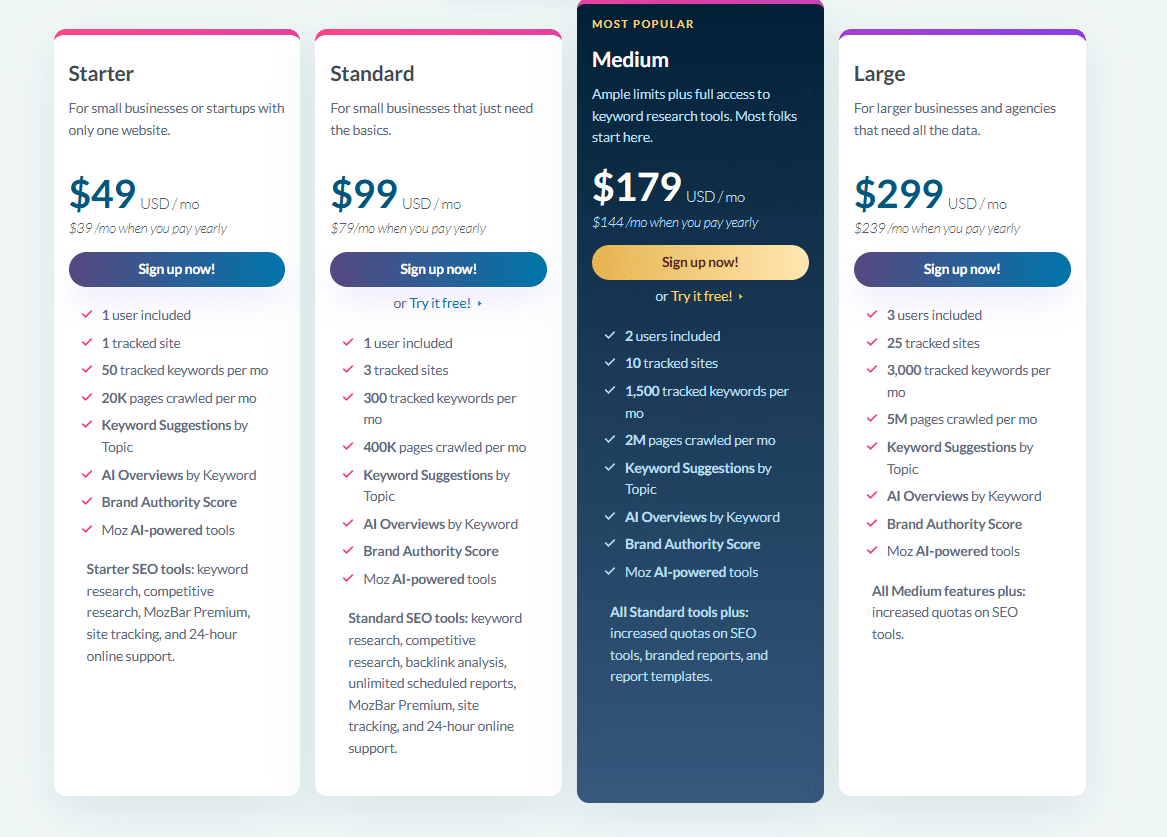Click the Starter plan title
This screenshot has width=1167, height=837.
(x=101, y=74)
